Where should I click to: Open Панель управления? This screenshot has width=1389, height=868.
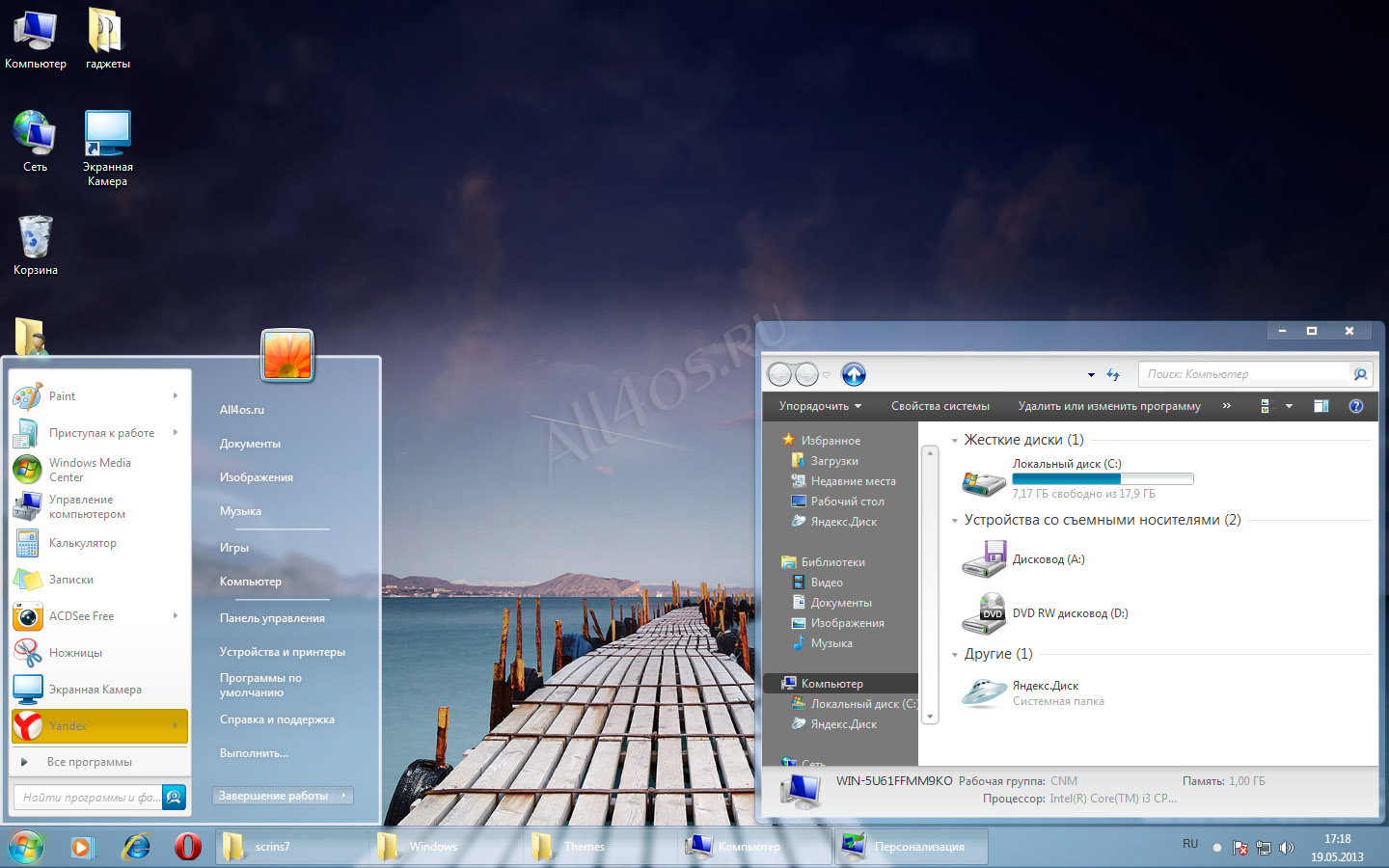point(272,618)
